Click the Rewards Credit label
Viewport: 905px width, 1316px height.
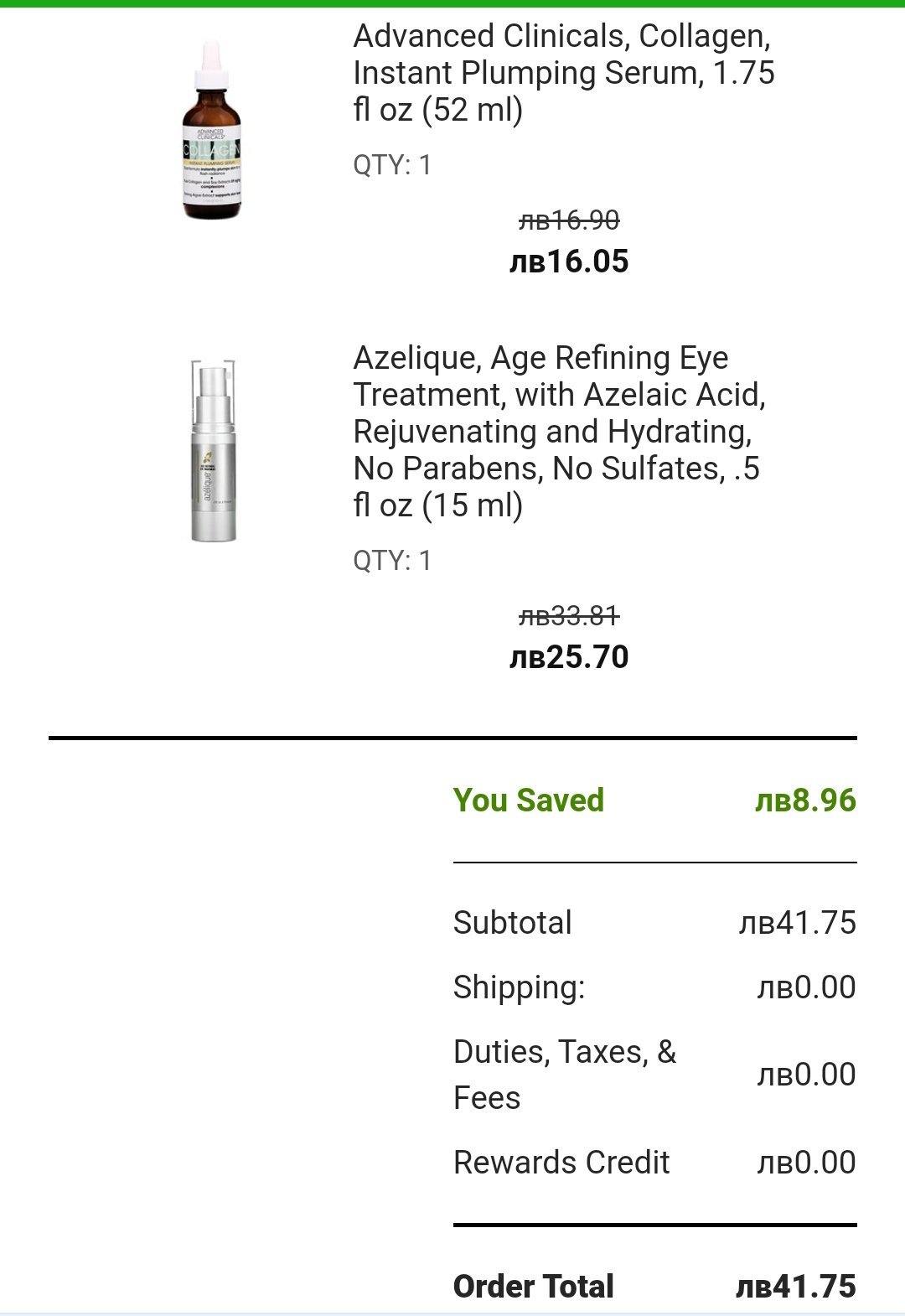(x=561, y=1163)
